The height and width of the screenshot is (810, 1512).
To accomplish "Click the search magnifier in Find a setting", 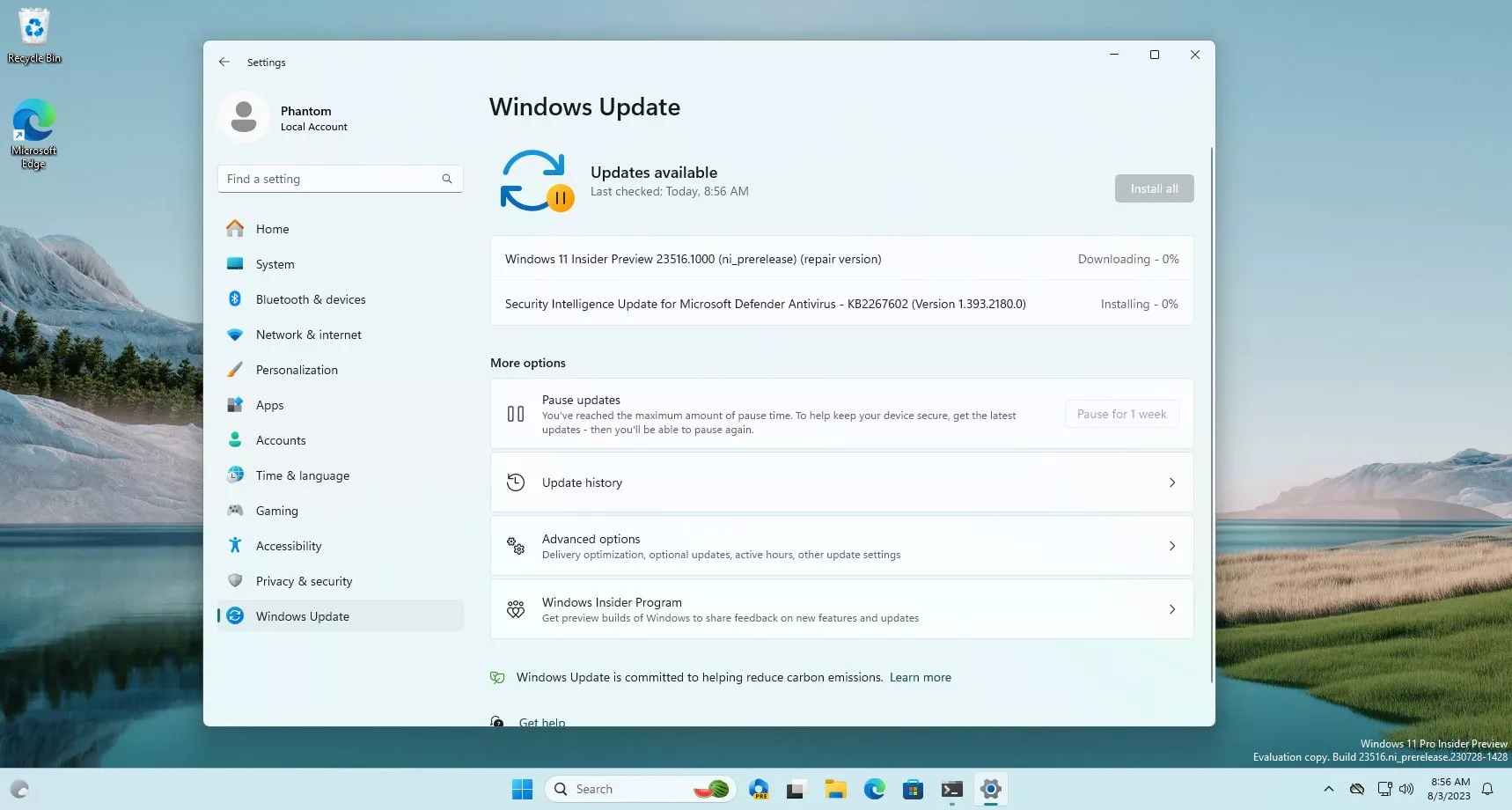I will pyautogui.click(x=447, y=179).
